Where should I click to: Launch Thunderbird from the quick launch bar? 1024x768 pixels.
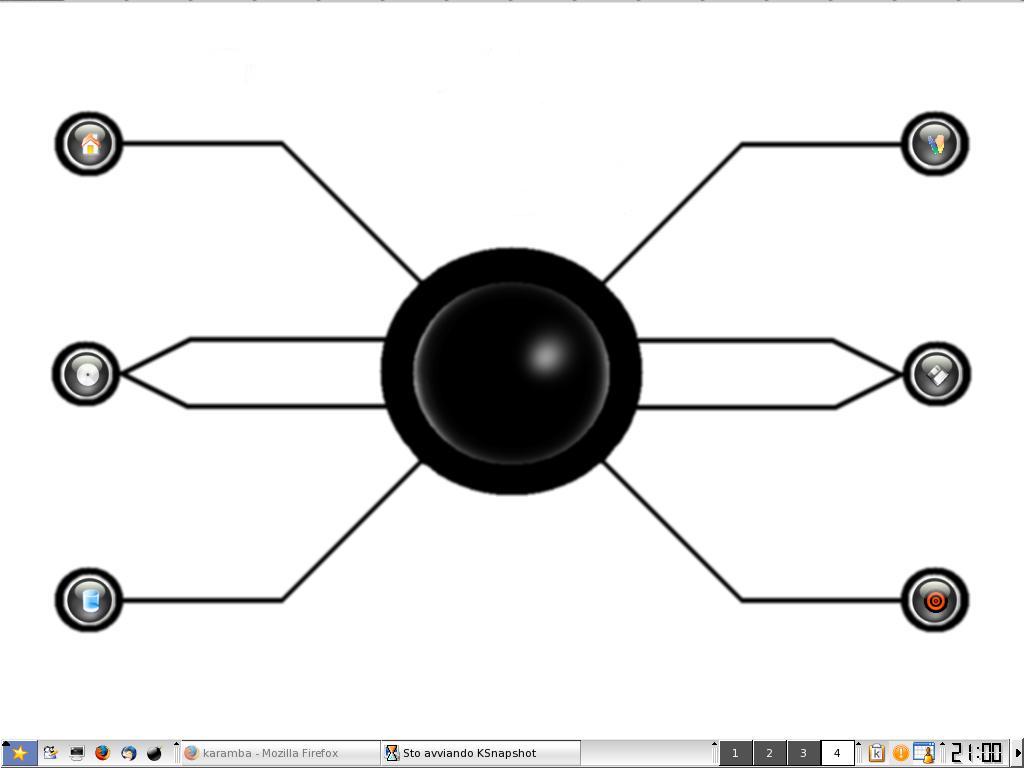pos(129,753)
